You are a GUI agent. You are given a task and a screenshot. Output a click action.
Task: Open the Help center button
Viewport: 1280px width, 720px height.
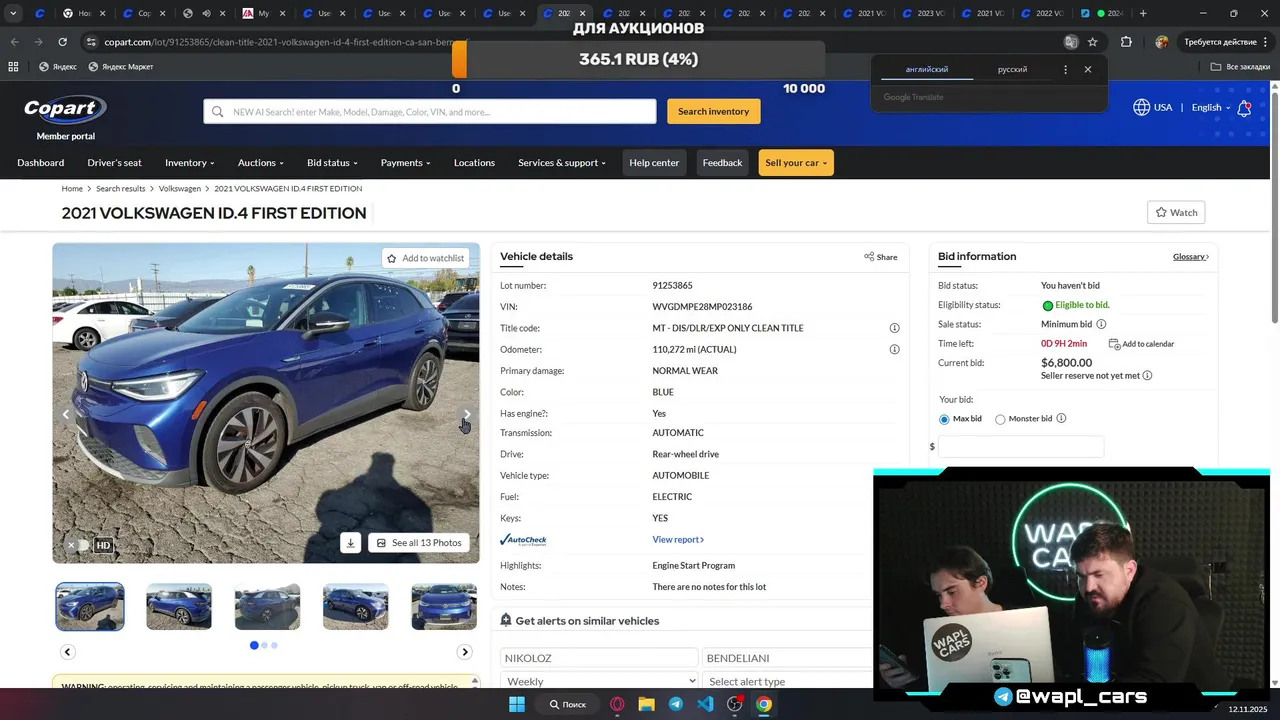(x=654, y=163)
